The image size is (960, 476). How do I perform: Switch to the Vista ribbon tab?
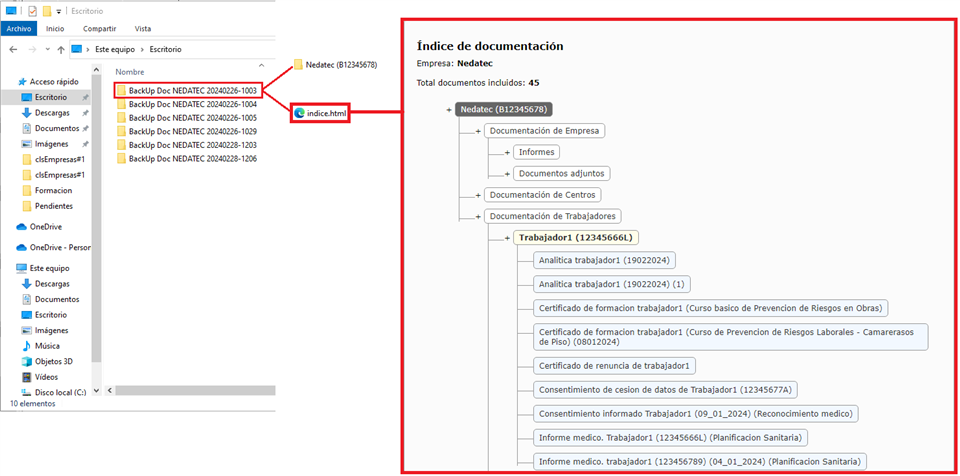pyautogui.click(x=143, y=29)
